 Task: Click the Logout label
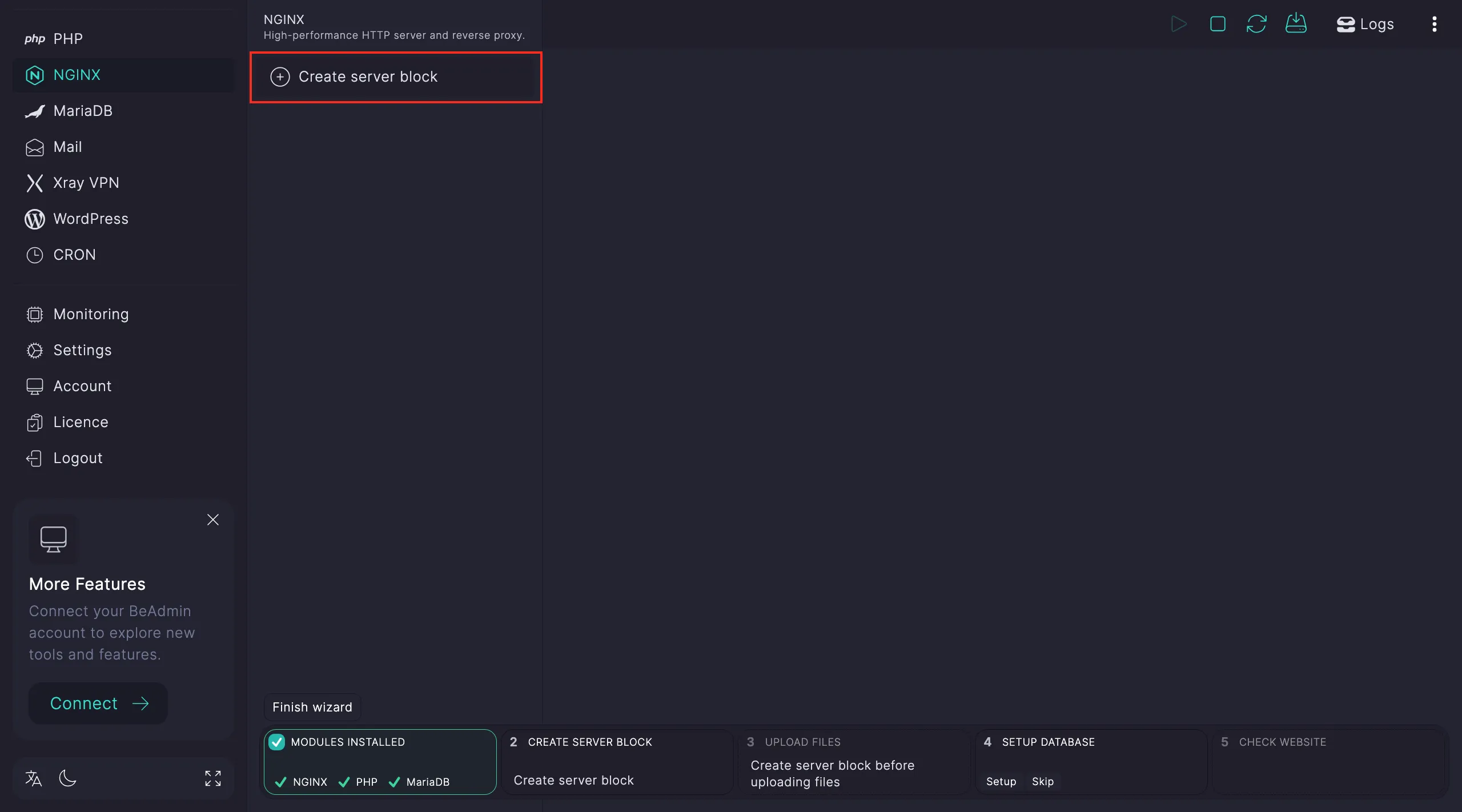(x=78, y=458)
